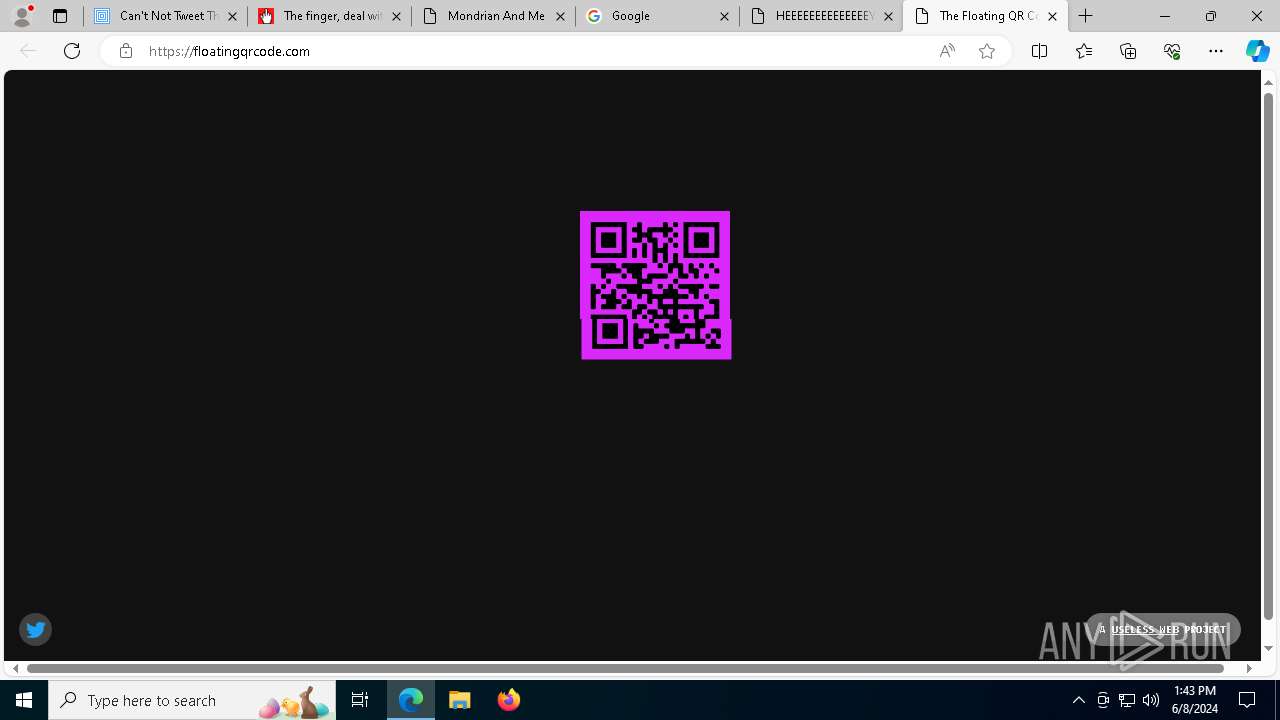Click the taskbar search box
The image size is (1280, 720).
(192, 700)
